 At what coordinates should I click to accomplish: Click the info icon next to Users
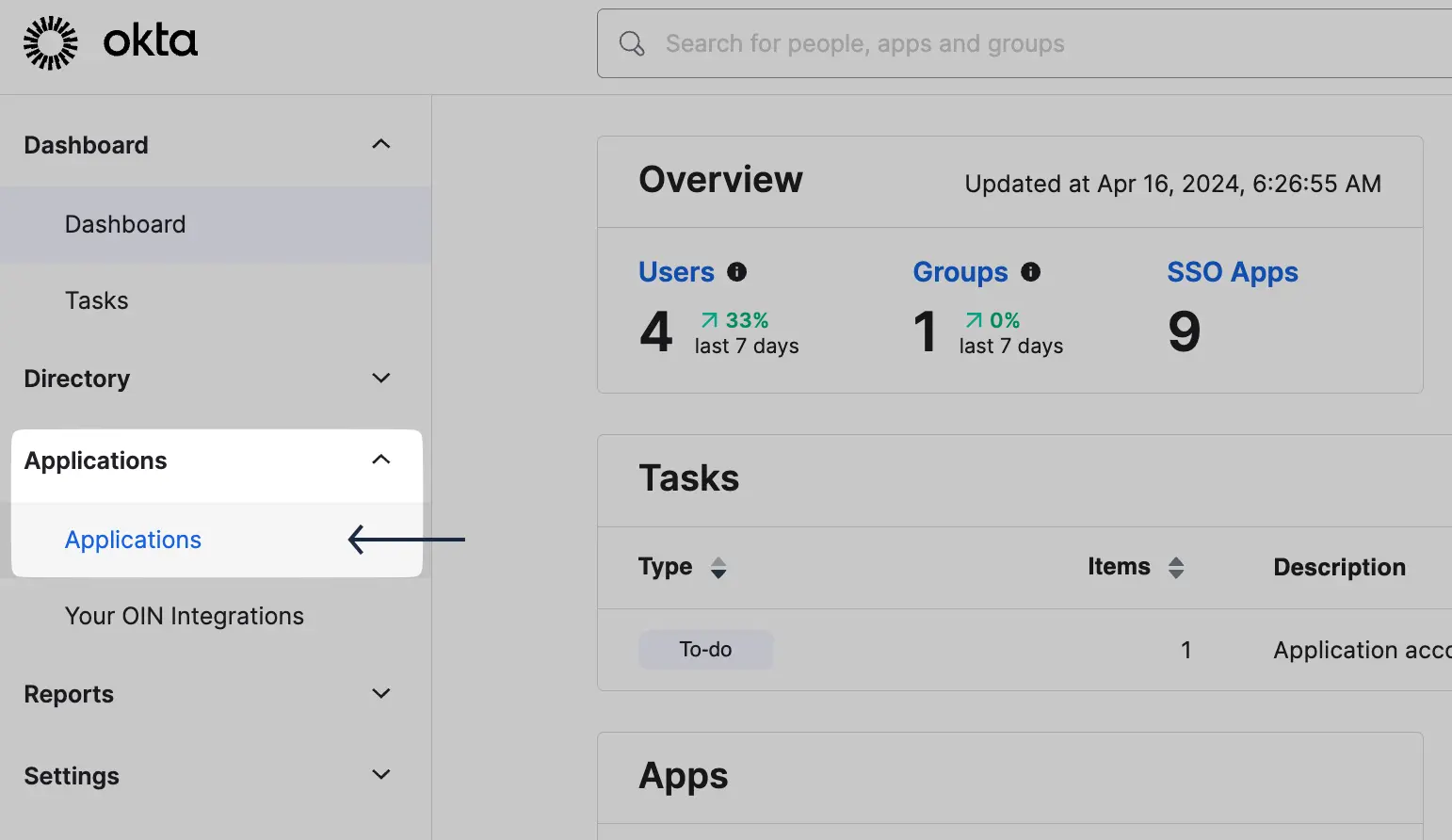coord(737,272)
